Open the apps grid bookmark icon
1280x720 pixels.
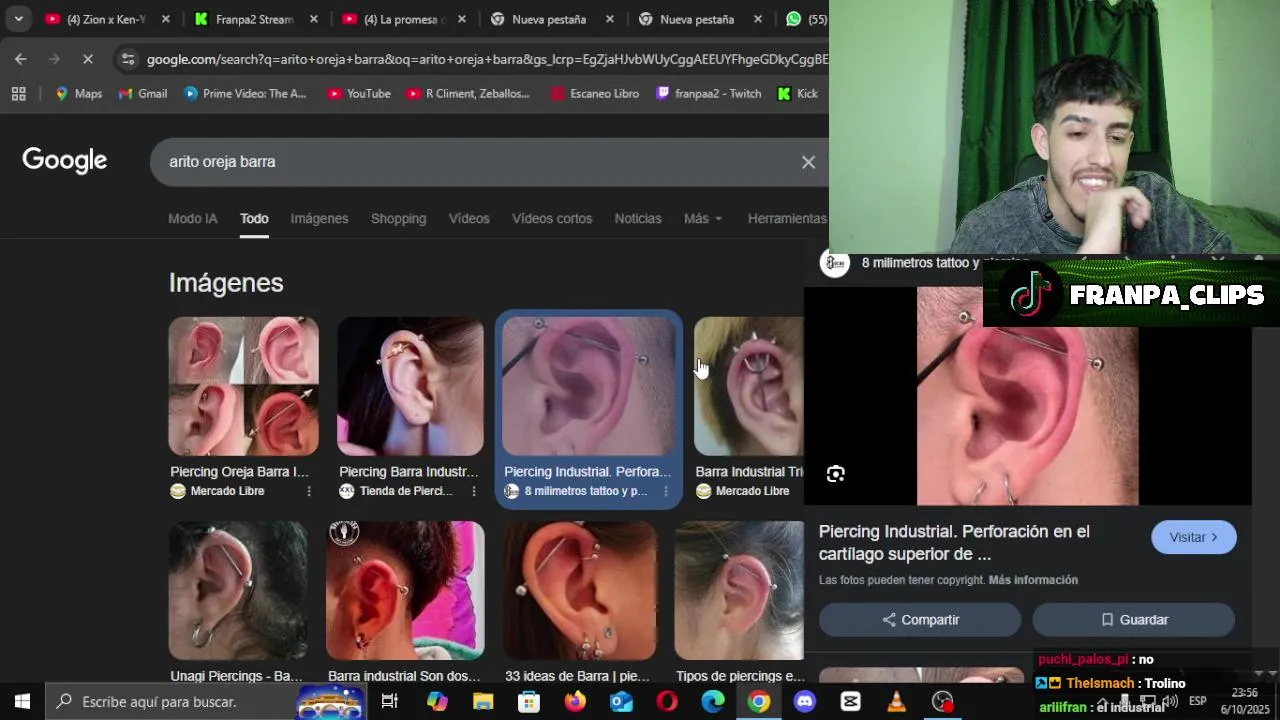(x=18, y=93)
